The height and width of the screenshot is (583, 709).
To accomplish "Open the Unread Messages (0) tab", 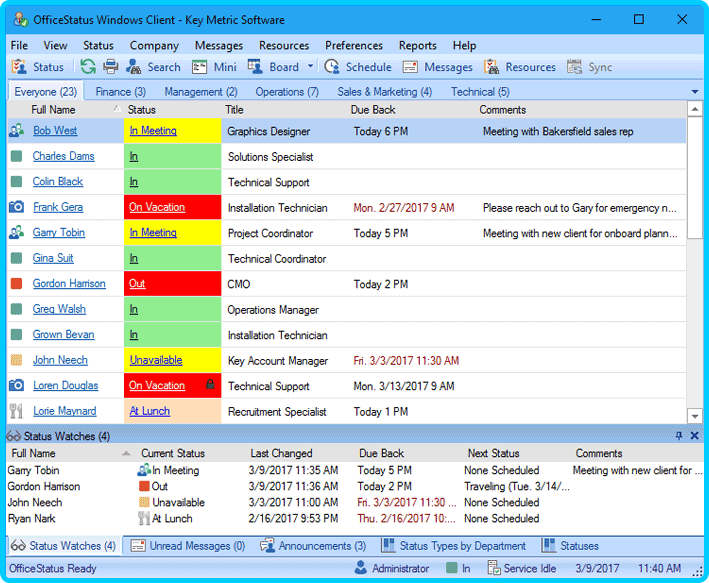I will tap(188, 546).
